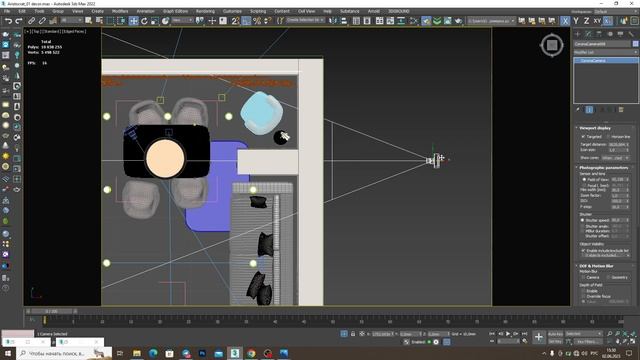Viewport: 640px width, 360px height.
Task: Toggle Motion Blur Camera checkbox
Action: [583, 277]
